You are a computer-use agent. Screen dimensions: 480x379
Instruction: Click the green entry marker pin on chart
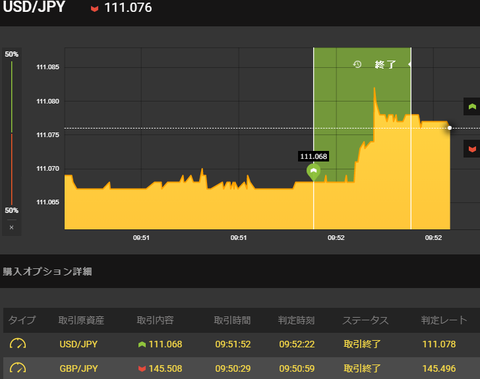(x=313, y=172)
